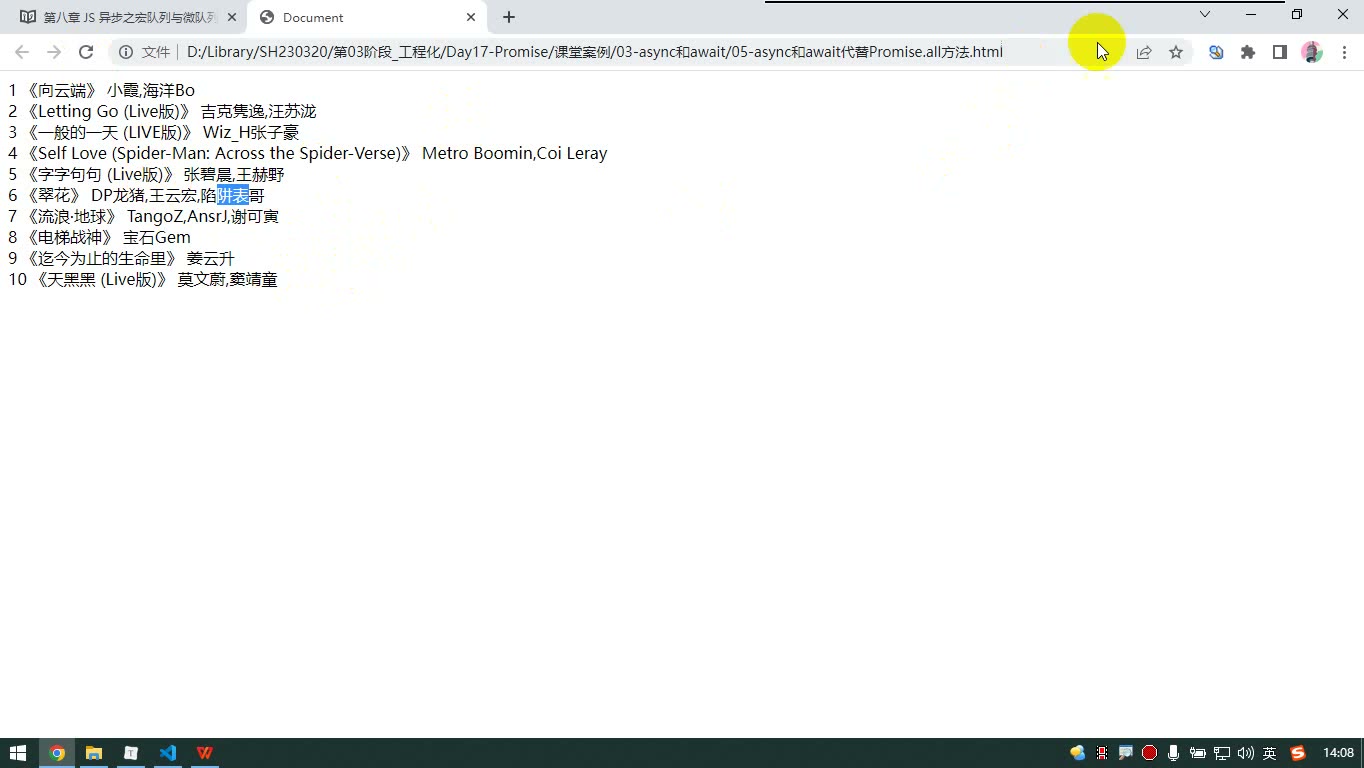Open Visual Studio Code from the taskbar
Viewport: 1364px width, 768px height.
(168, 753)
